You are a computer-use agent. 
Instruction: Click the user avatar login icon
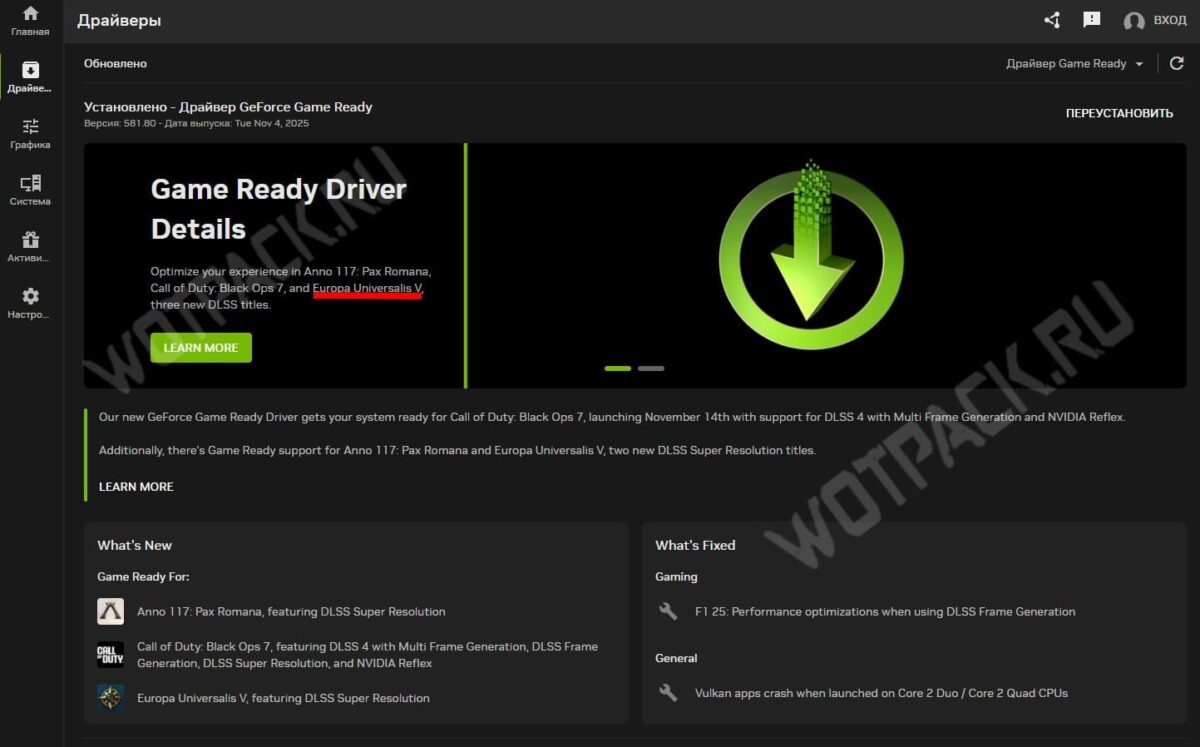tap(1133, 21)
